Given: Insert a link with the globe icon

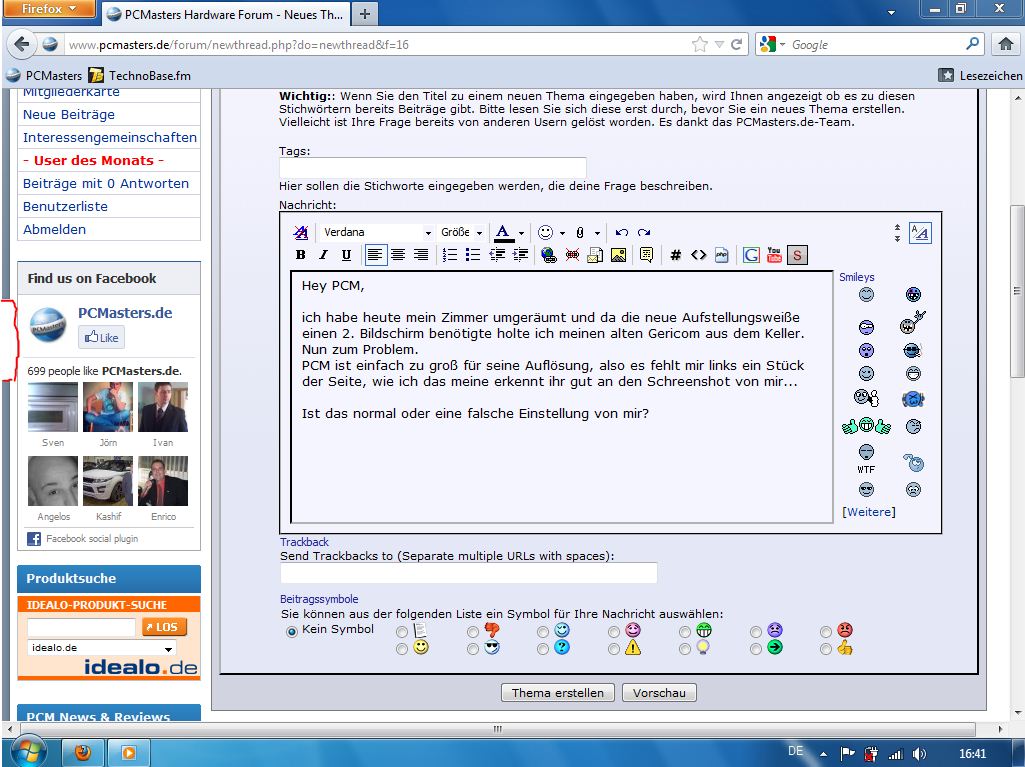Looking at the screenshot, I should [x=548, y=255].
